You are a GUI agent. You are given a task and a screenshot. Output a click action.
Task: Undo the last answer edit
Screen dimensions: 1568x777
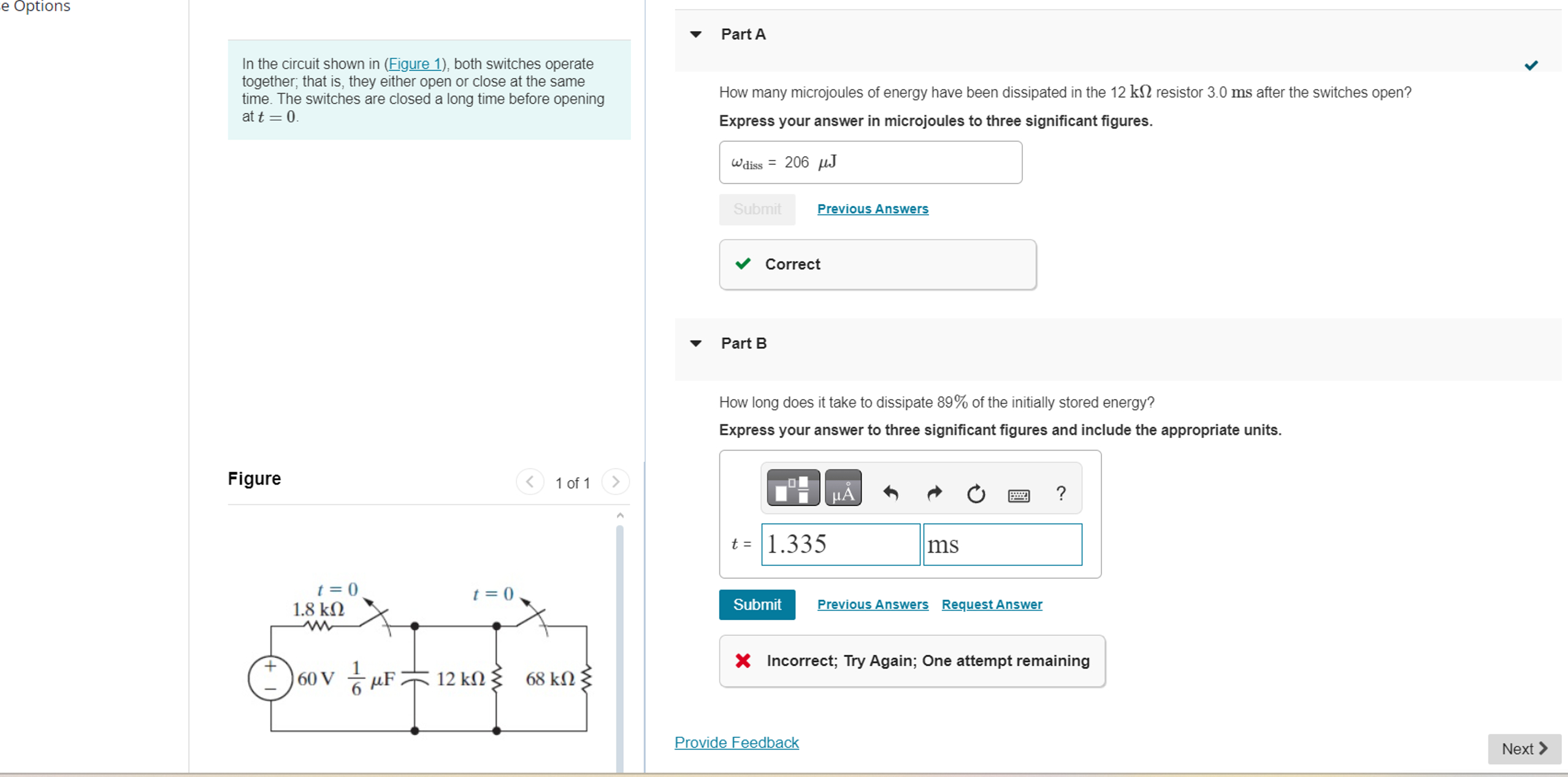pyautogui.click(x=891, y=493)
